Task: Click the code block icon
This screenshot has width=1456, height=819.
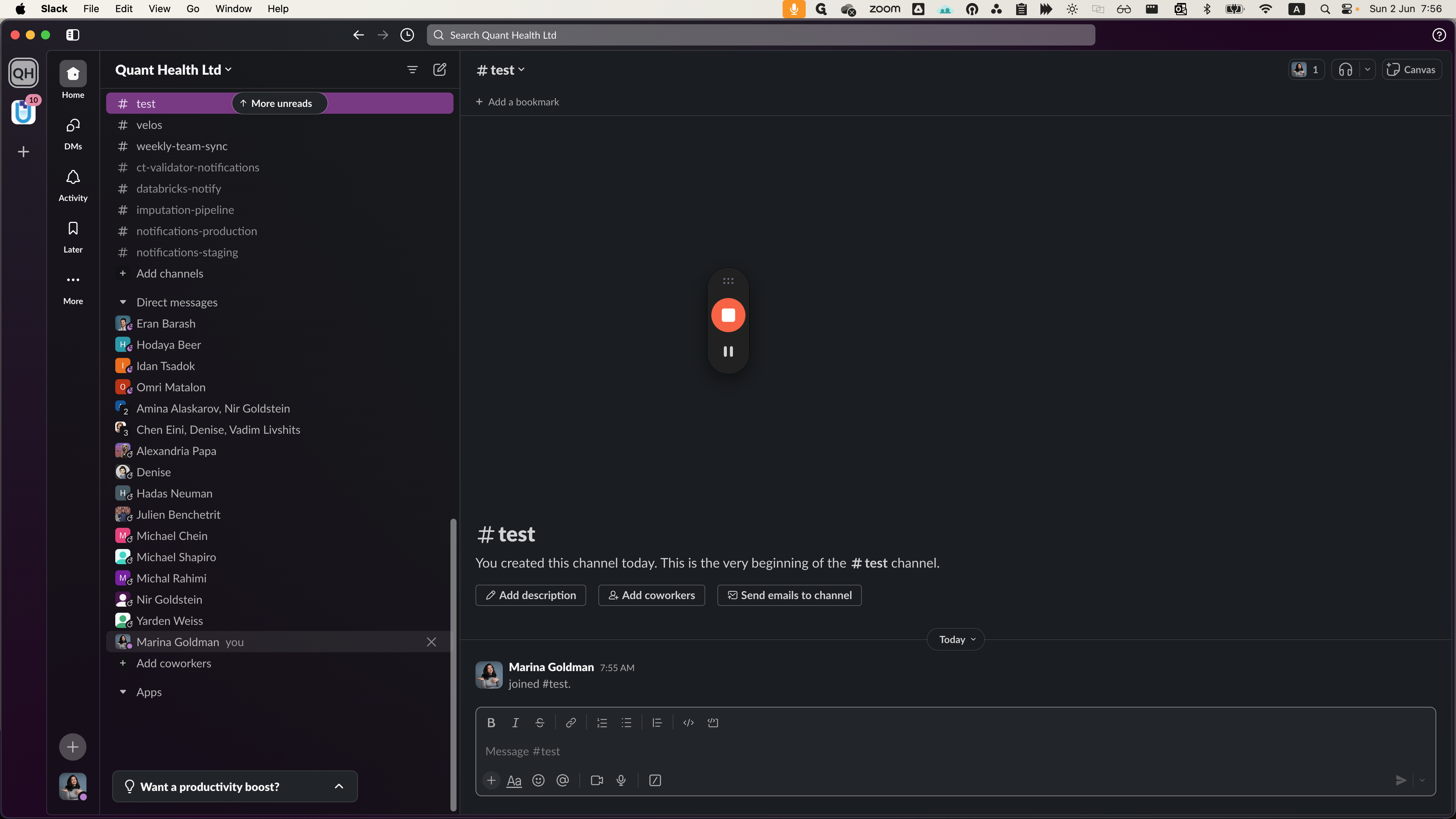Action: tap(713, 722)
